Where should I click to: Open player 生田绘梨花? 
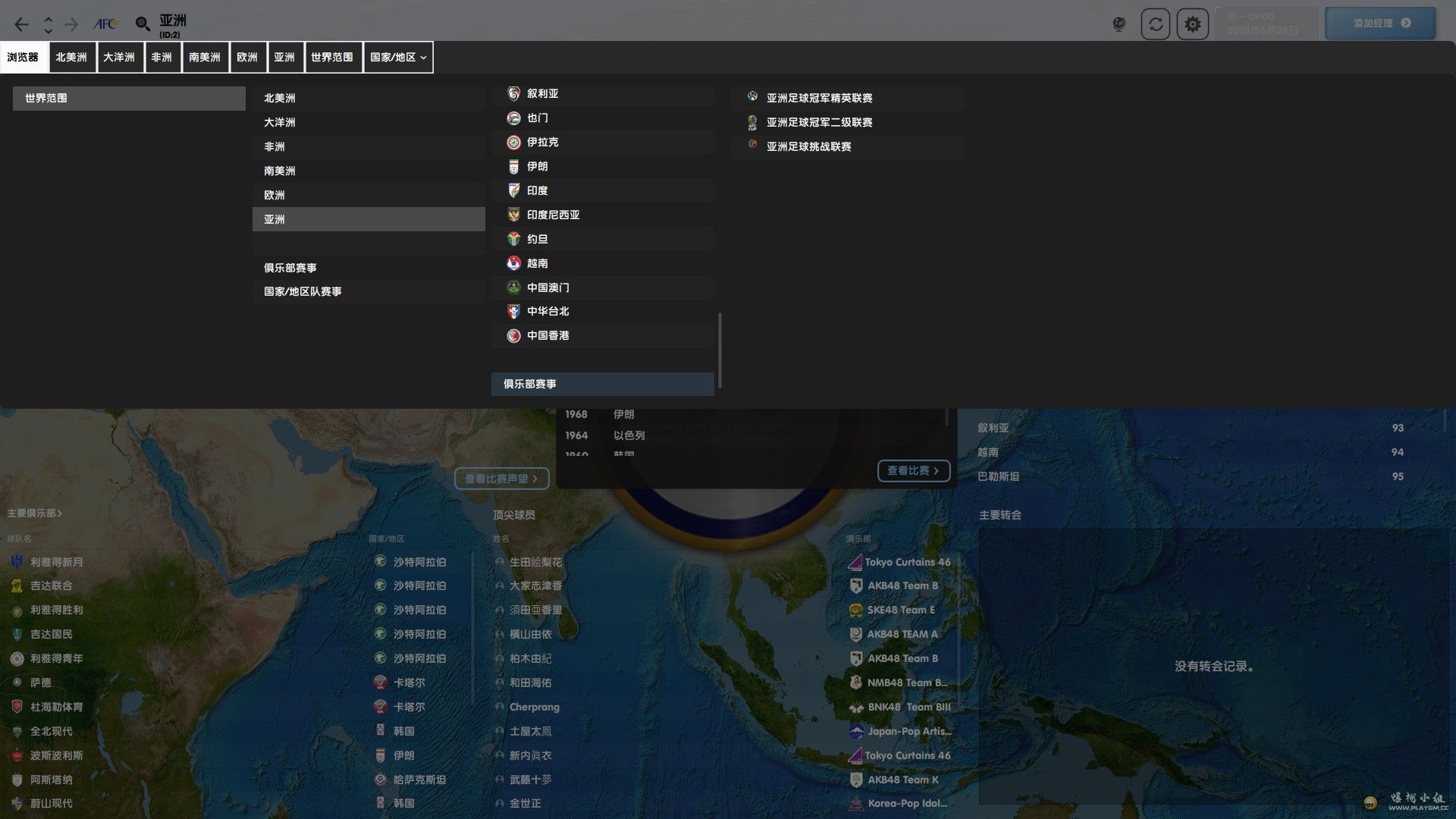click(536, 562)
